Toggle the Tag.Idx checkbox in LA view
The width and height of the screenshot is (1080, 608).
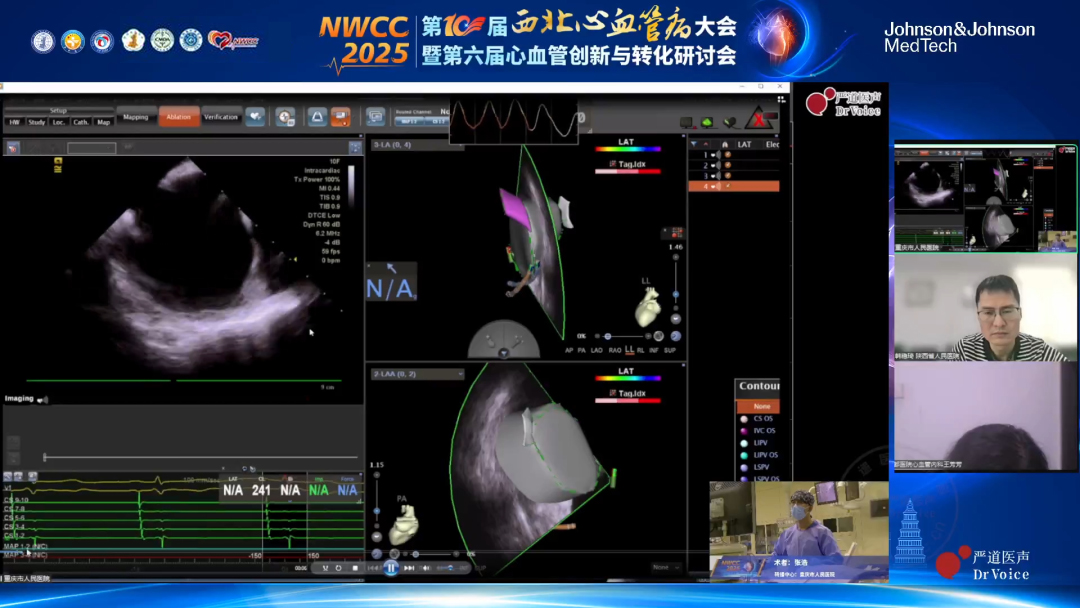pos(612,164)
